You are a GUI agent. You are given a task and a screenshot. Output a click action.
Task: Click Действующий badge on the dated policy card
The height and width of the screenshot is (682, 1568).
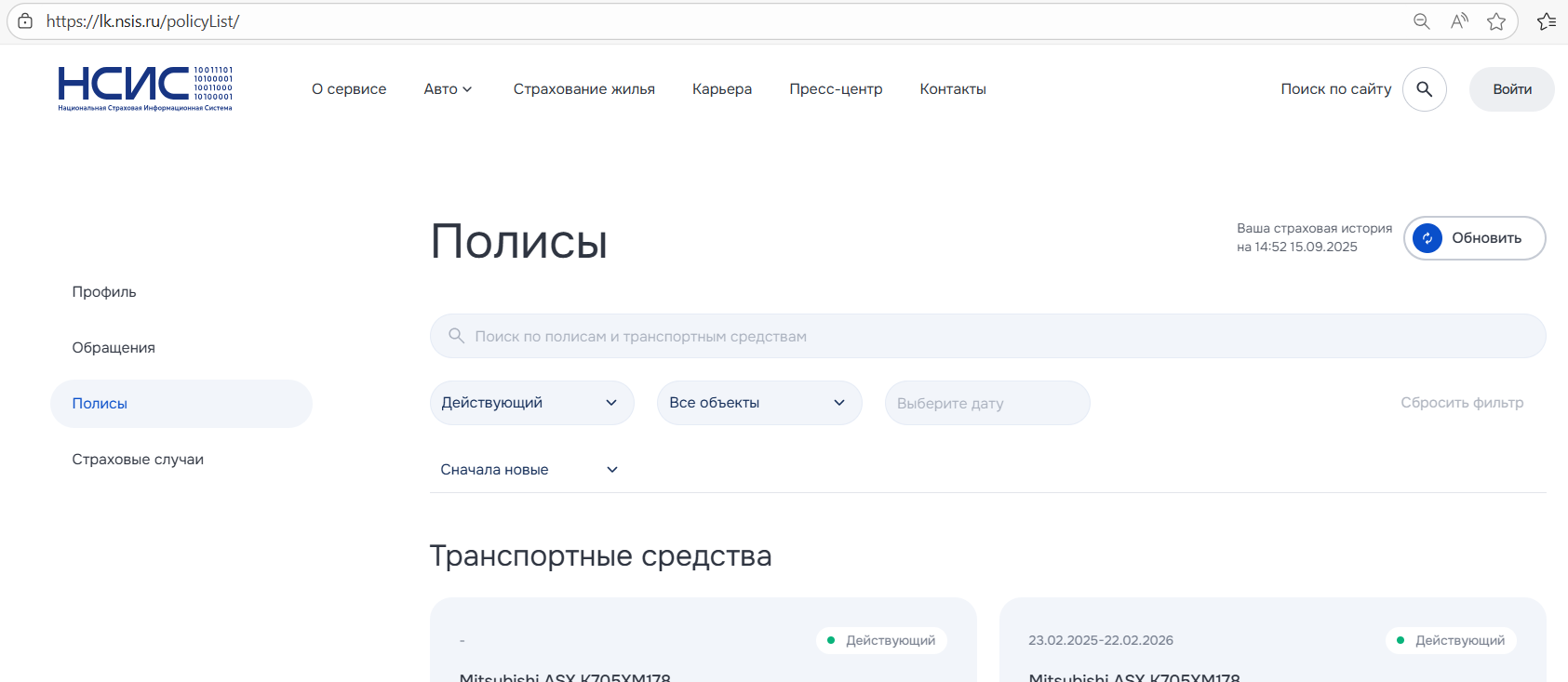1451,640
